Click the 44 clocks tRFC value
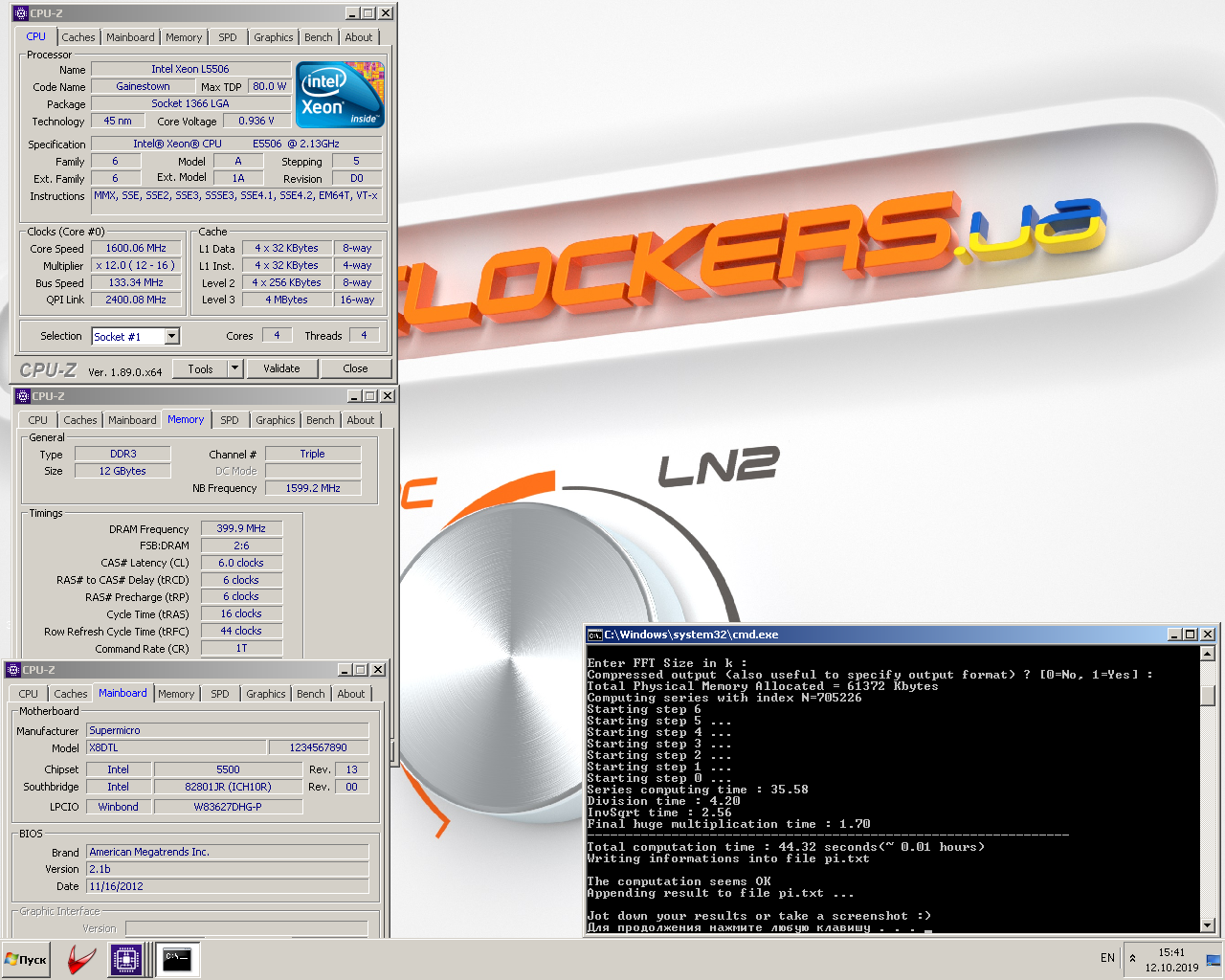Image resolution: width=1225 pixels, height=980 pixels. [x=241, y=631]
